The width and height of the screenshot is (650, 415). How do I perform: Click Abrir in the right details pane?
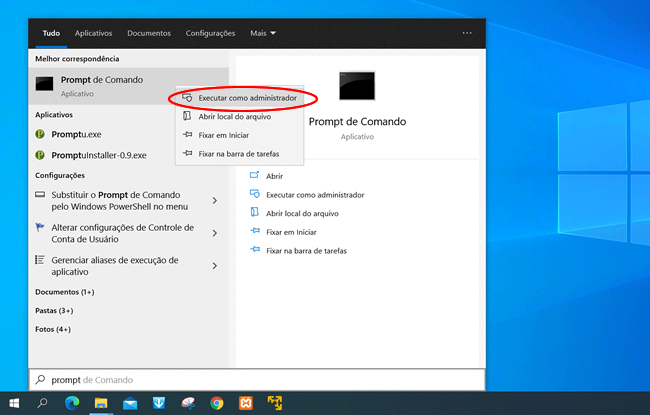point(274,177)
